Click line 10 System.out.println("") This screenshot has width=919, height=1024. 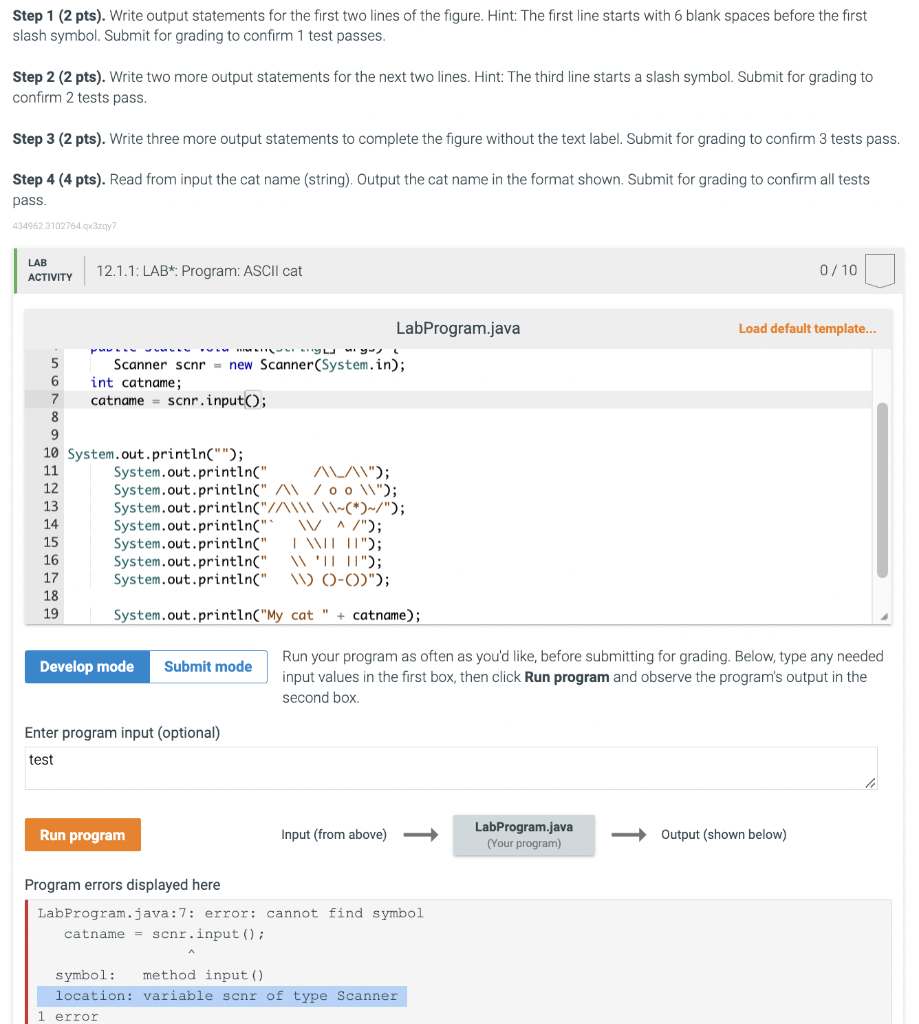155,454
